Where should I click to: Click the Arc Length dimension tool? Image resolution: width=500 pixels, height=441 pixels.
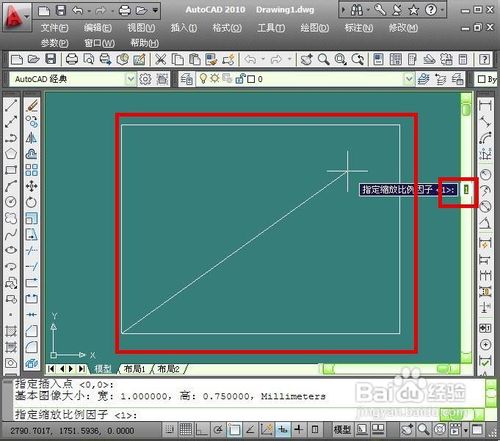click(485, 138)
